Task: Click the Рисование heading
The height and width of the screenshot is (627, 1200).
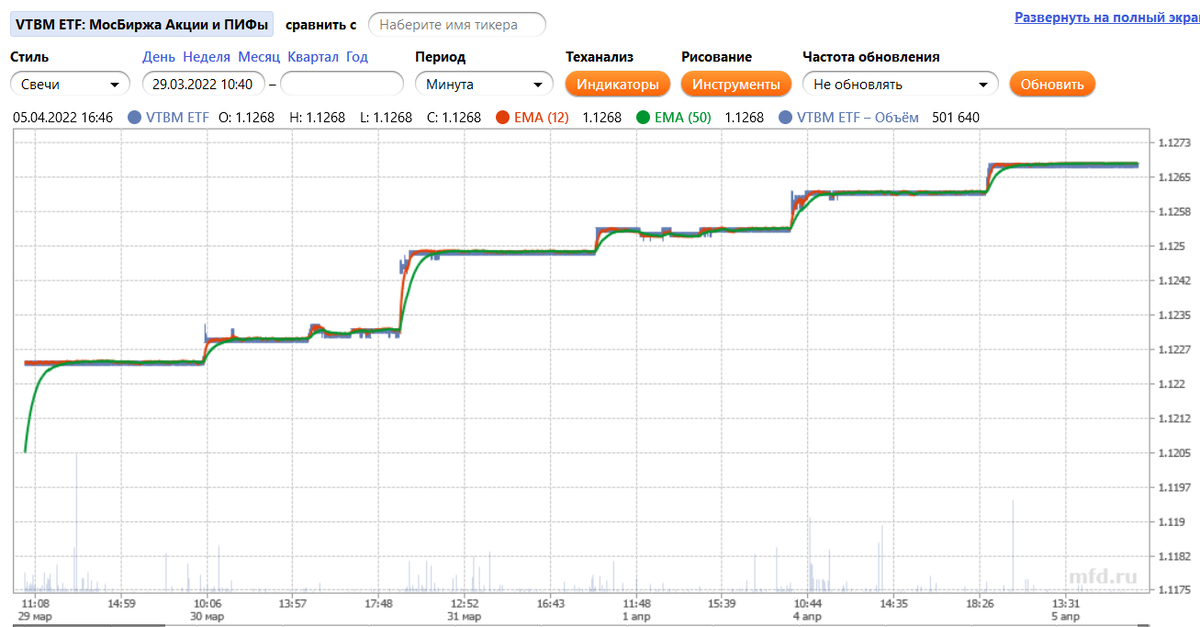Action: click(716, 57)
